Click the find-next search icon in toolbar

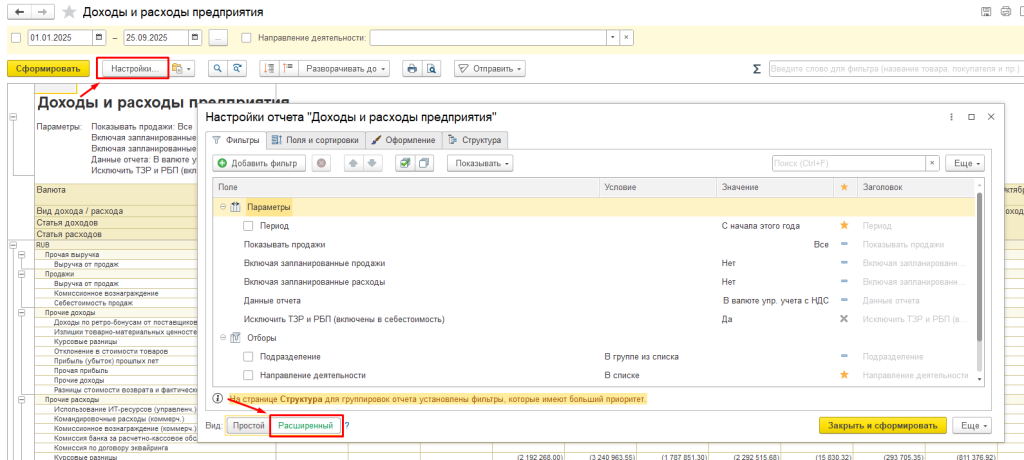238,68
